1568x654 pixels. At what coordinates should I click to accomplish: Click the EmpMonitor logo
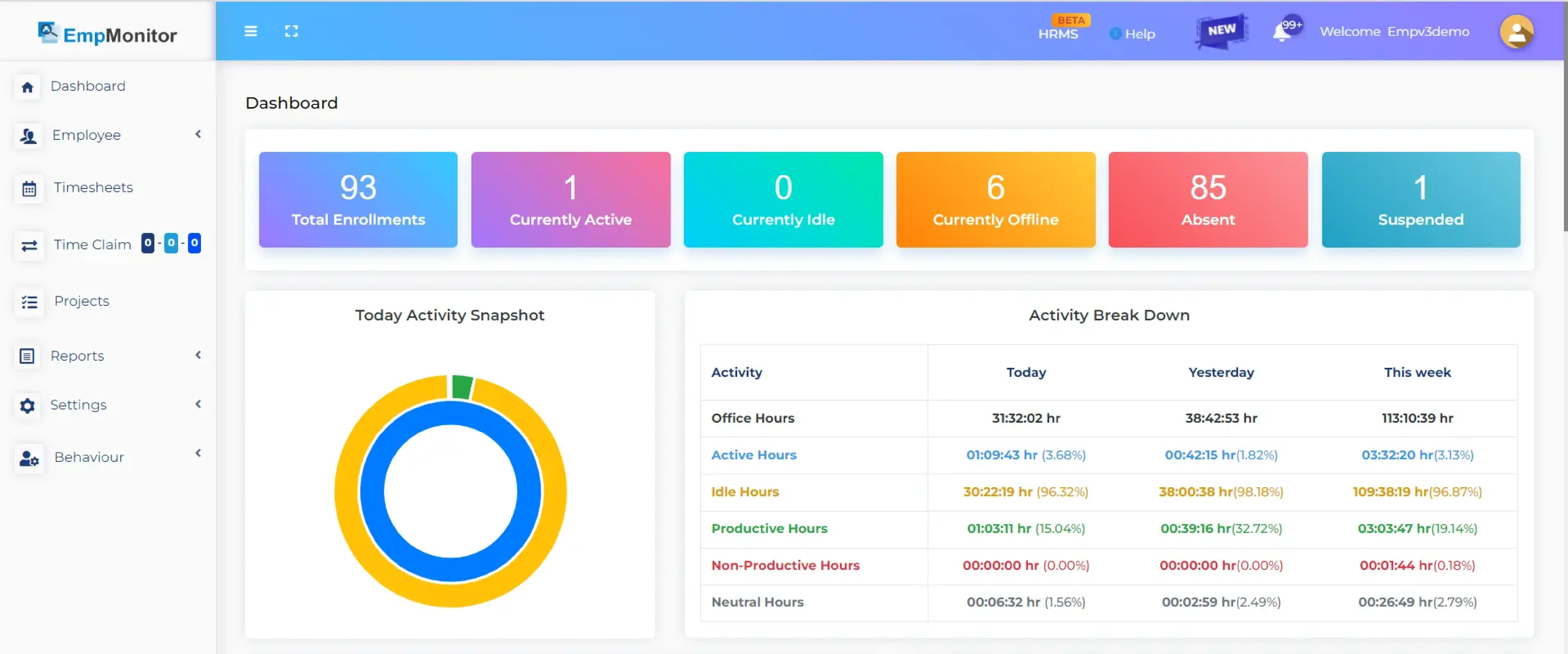coord(107,33)
